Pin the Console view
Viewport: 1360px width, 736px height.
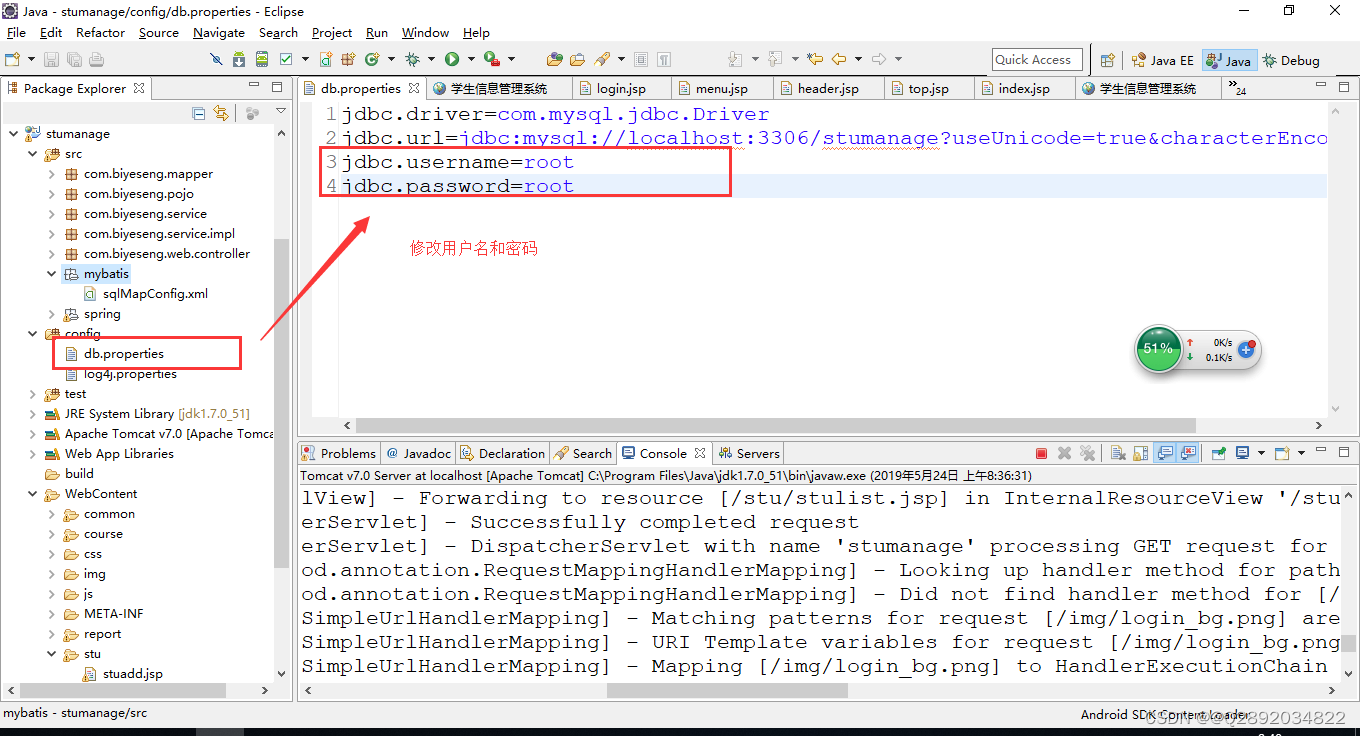[x=1218, y=452]
